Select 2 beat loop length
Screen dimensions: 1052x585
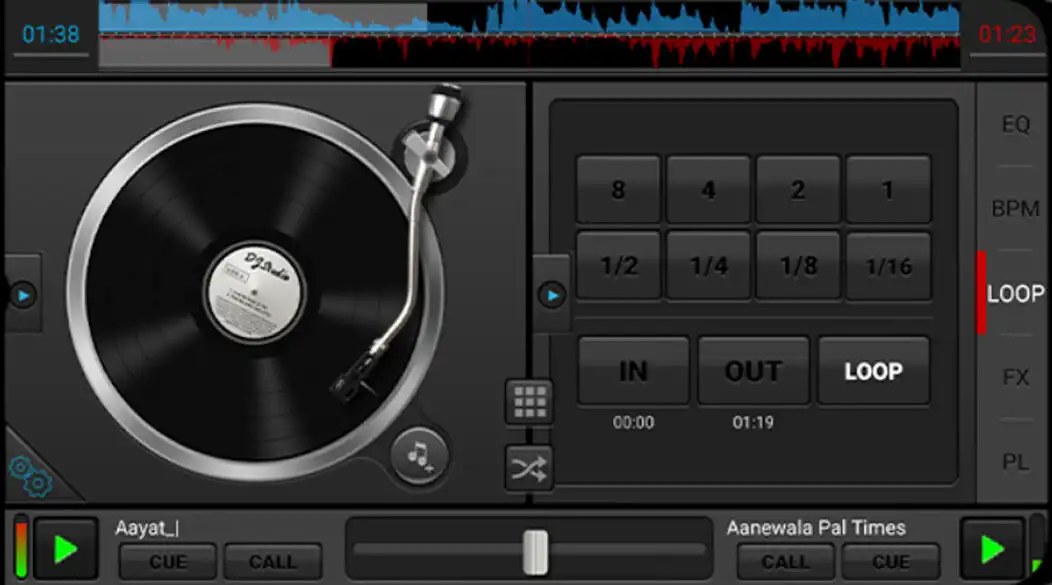click(798, 190)
